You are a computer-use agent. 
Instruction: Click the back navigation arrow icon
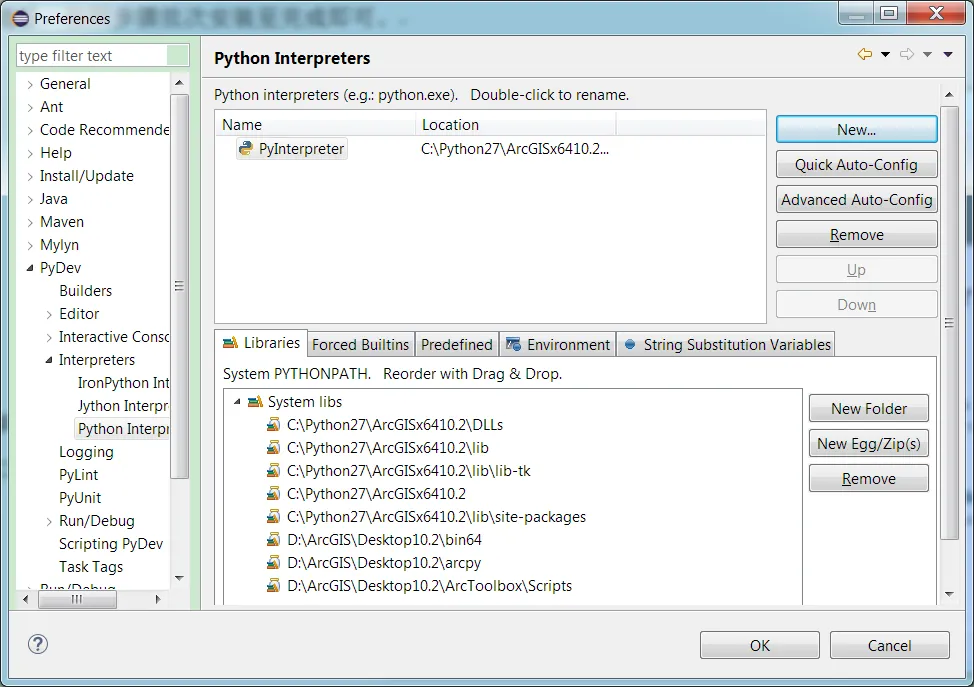point(864,55)
